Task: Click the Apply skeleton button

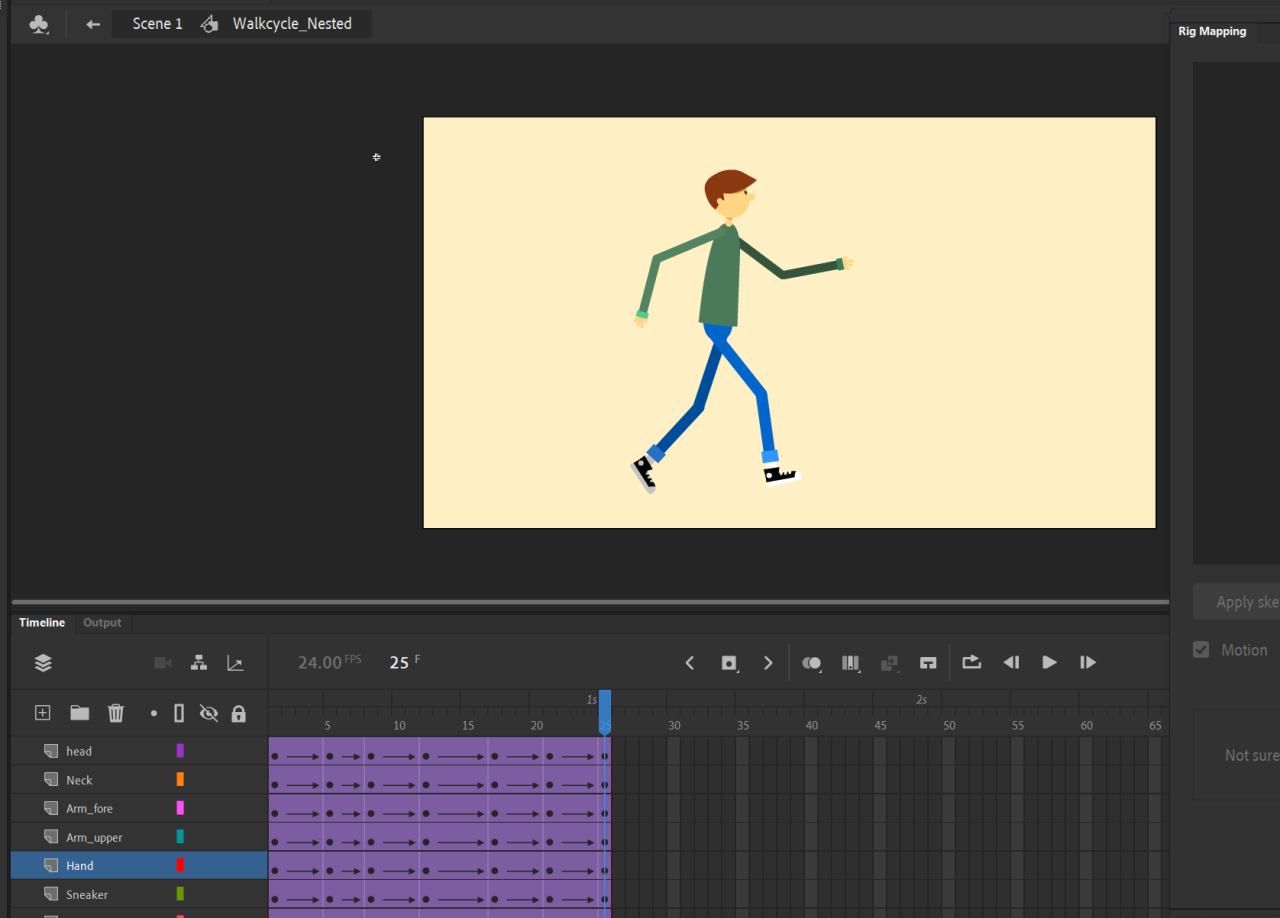Action: click(1243, 601)
